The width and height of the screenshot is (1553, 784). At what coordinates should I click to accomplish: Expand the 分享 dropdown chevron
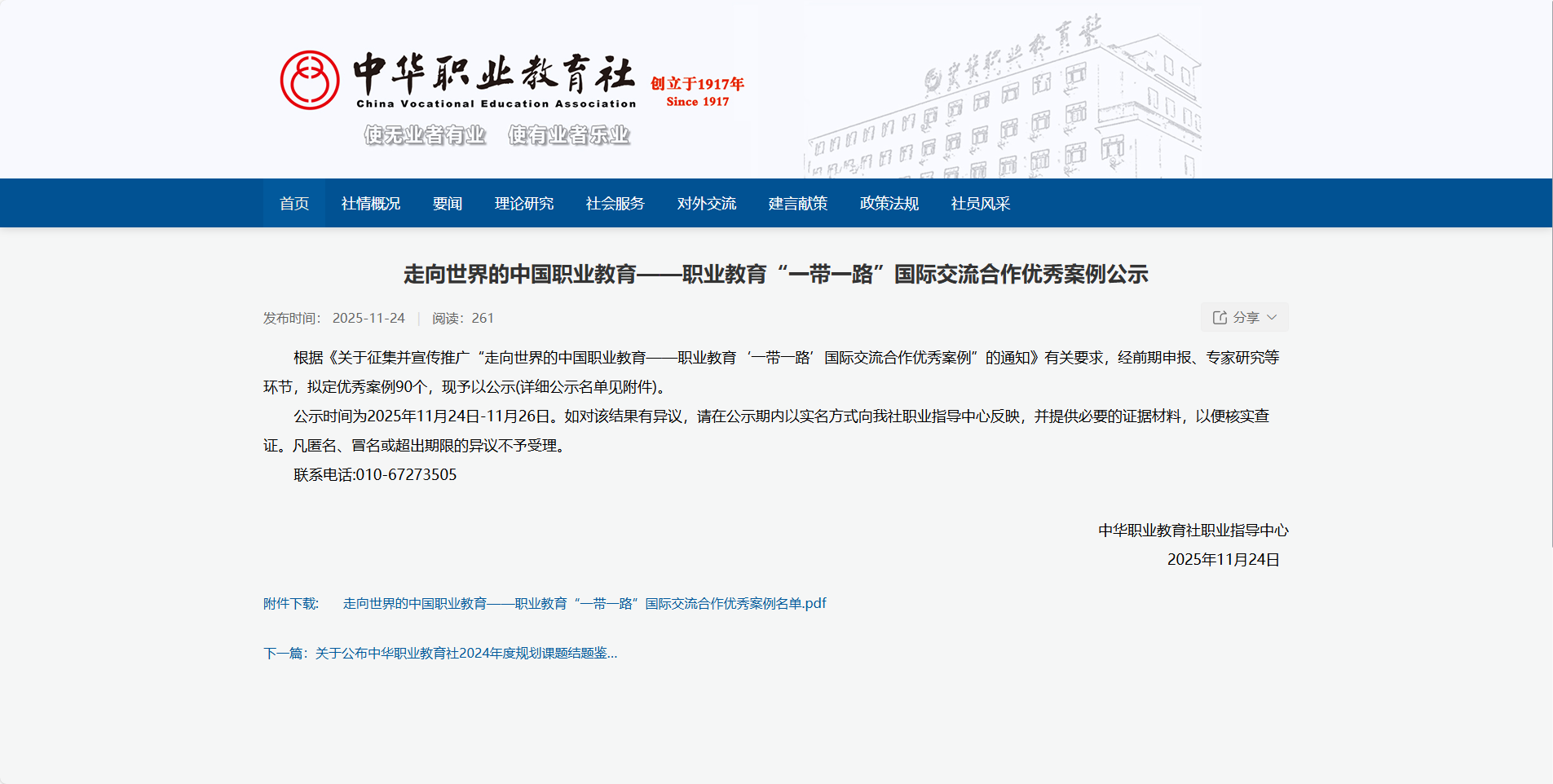click(1272, 318)
